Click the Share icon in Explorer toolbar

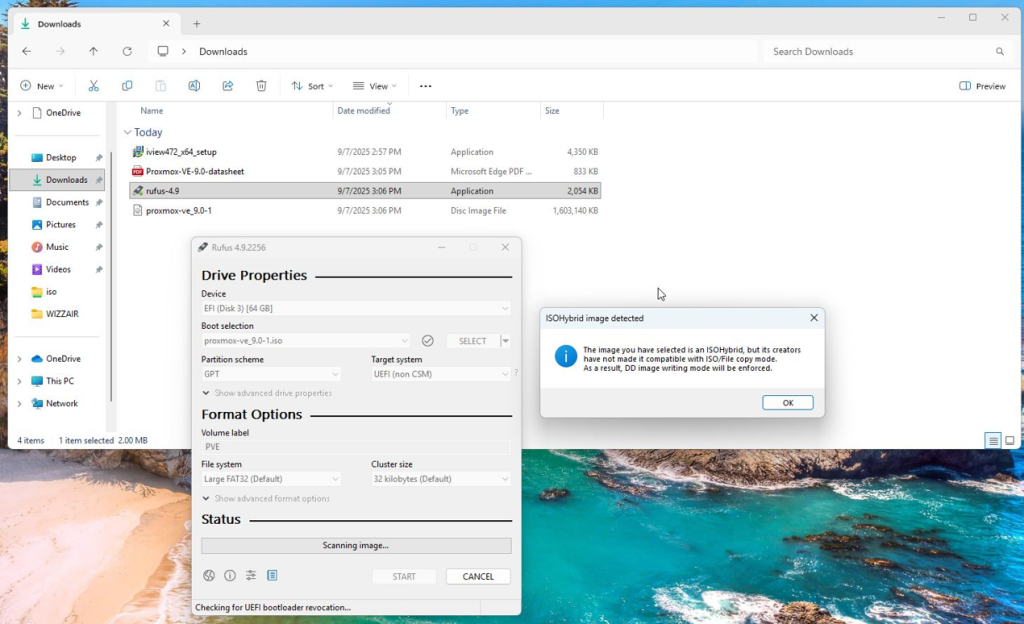[x=228, y=86]
